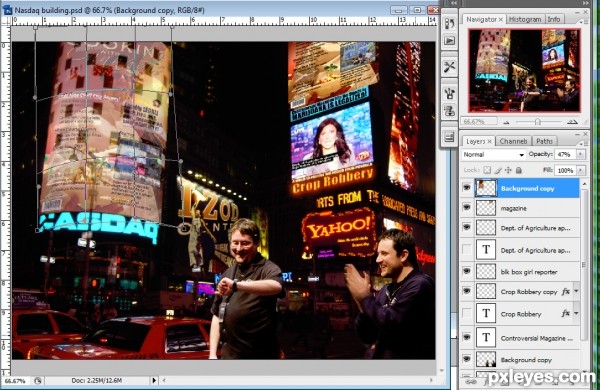600x390 pixels.
Task: Hide the lower Background copy layer
Action: (466, 359)
